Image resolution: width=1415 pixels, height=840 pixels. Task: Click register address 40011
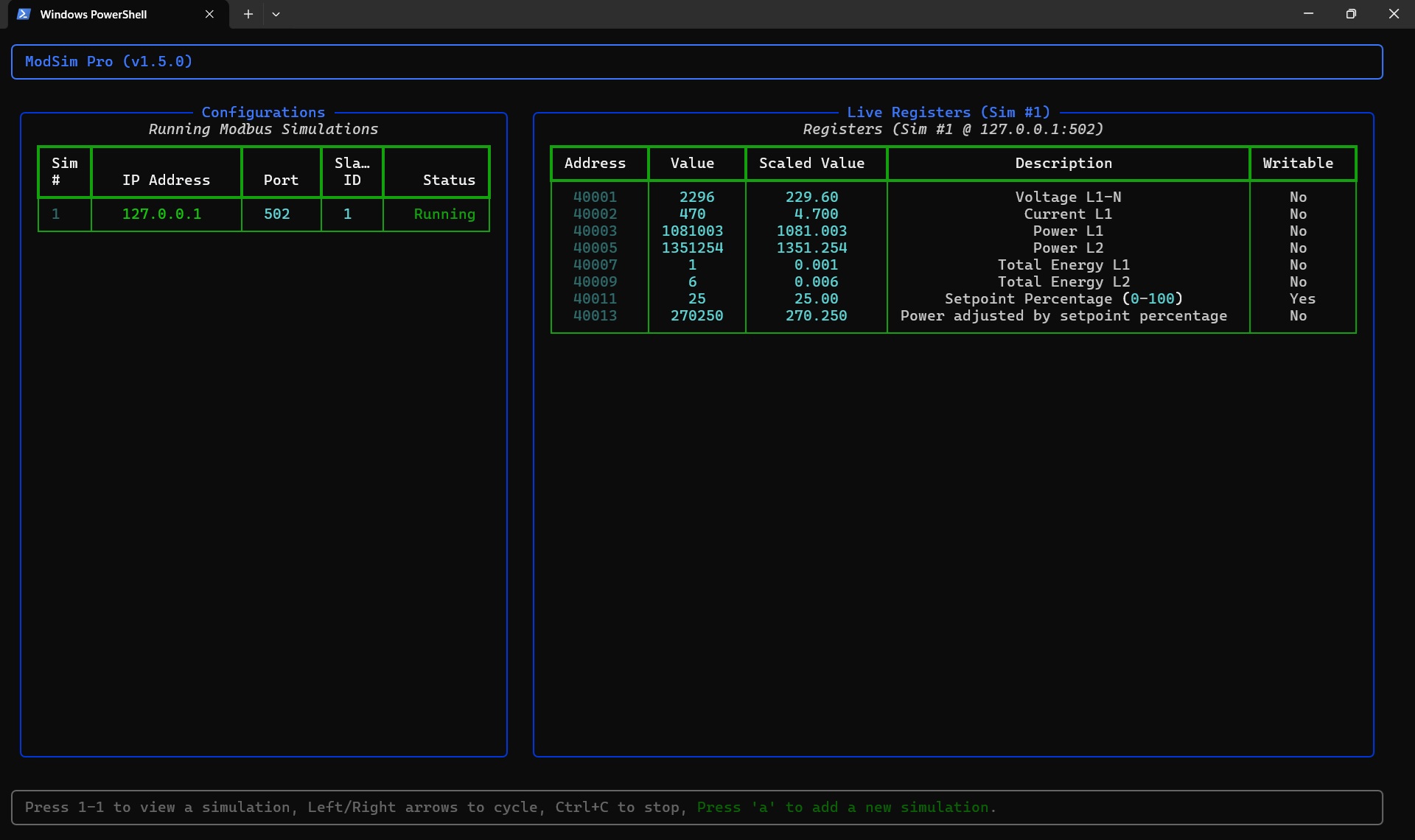coord(595,299)
